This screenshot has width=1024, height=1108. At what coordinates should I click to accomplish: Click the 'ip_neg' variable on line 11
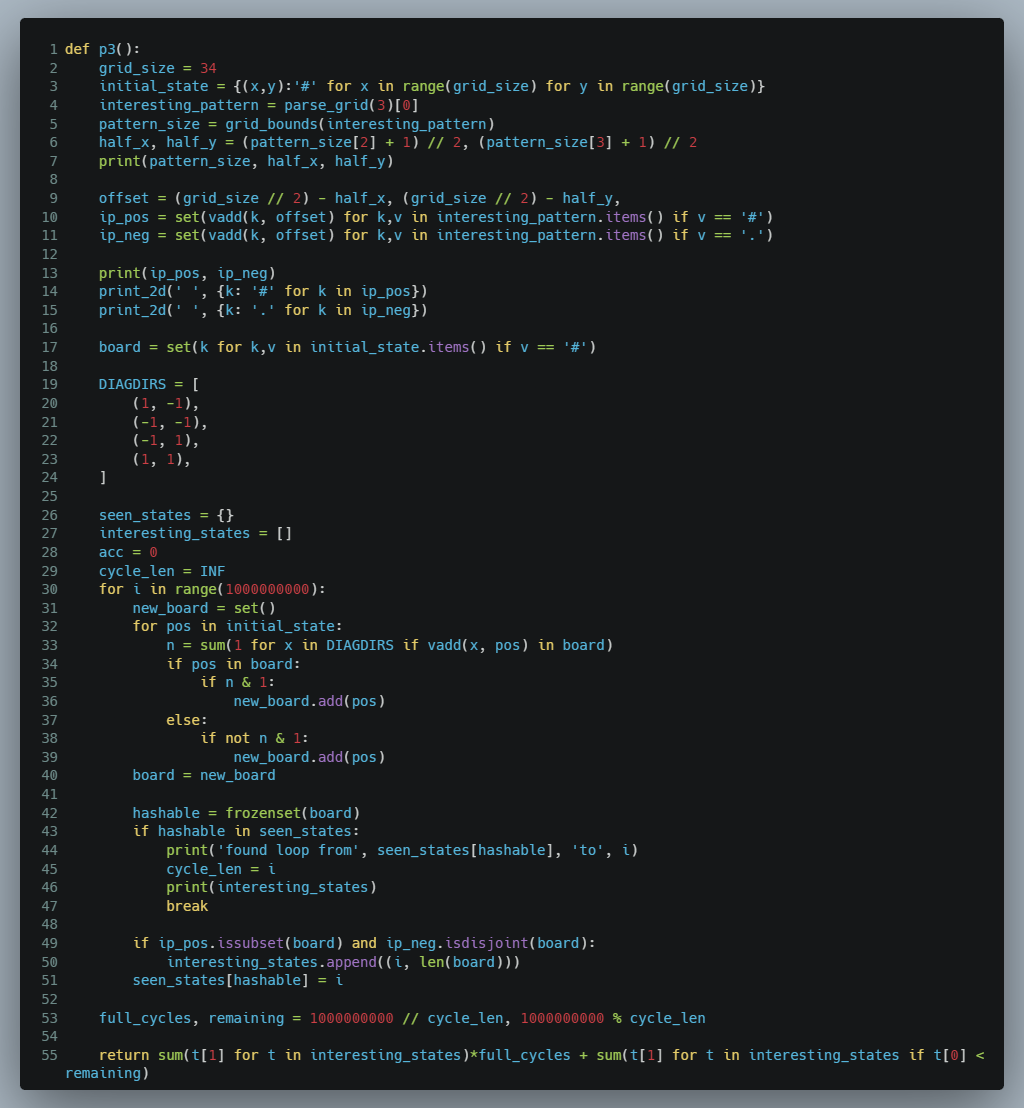(x=124, y=235)
